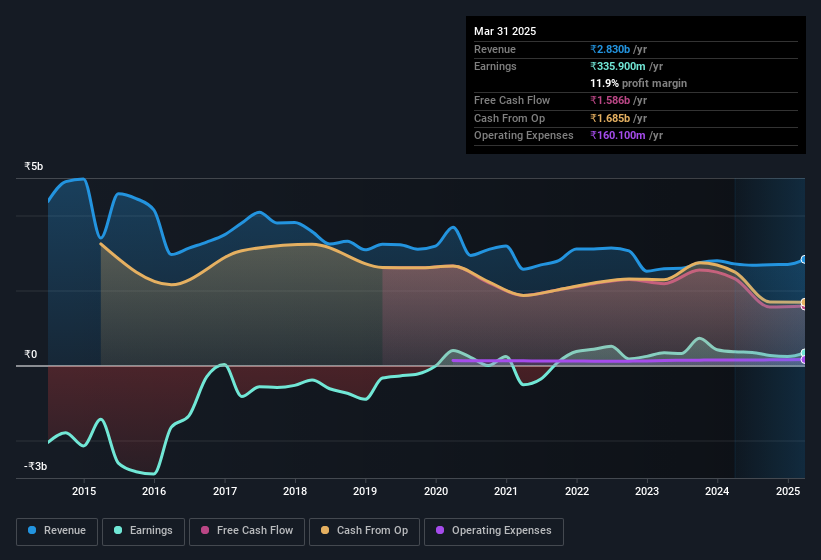Screen dimensions: 821x560
Task: Click the 2015 x-axis label
Action: point(84,491)
